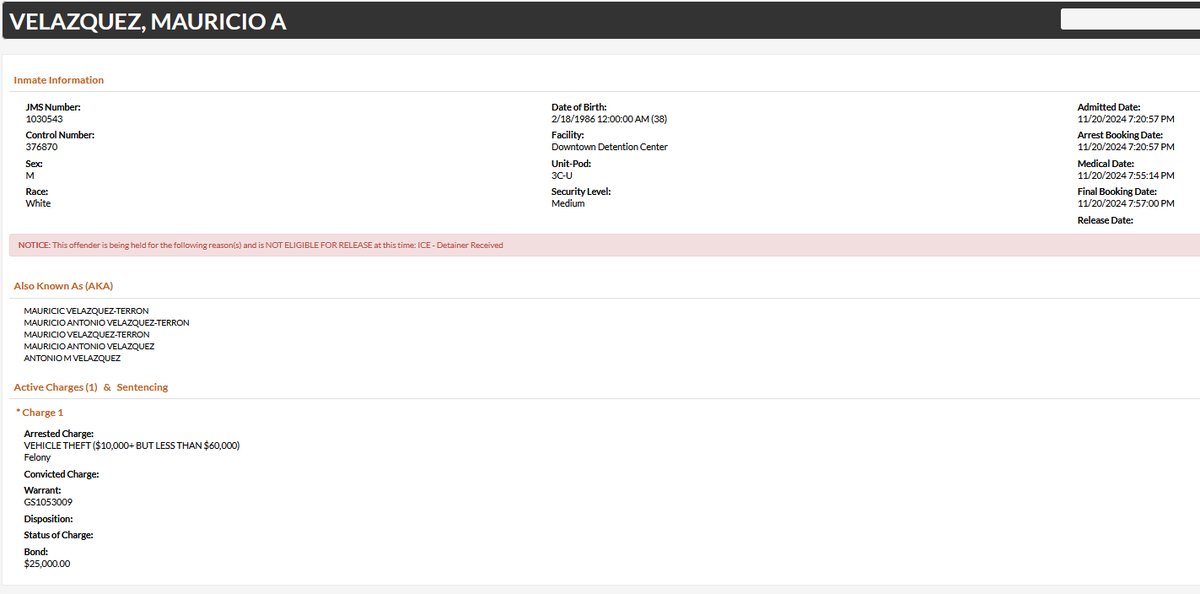
Task: Click the Status of Charge label
Action: [59, 535]
